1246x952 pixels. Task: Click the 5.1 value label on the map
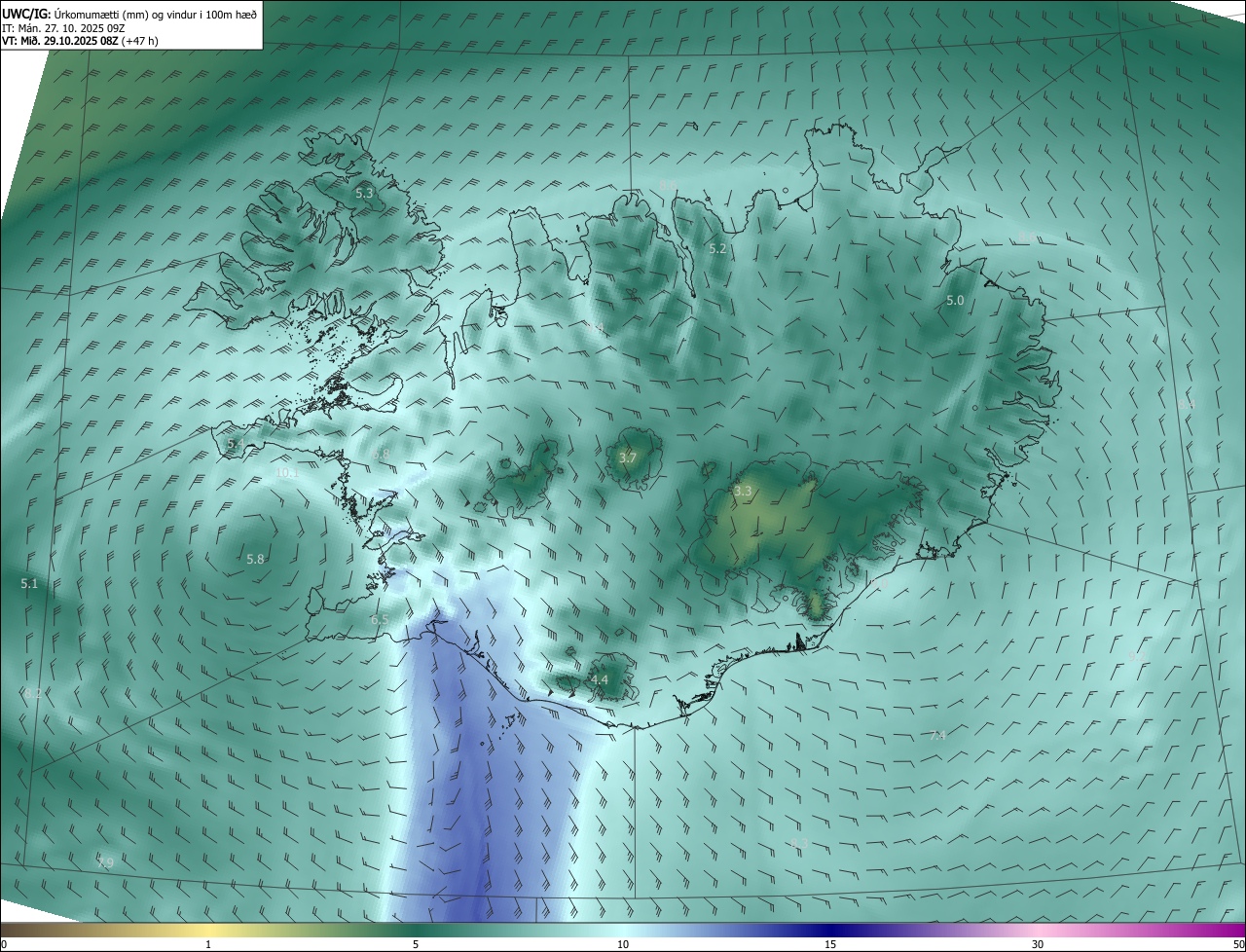29,584
